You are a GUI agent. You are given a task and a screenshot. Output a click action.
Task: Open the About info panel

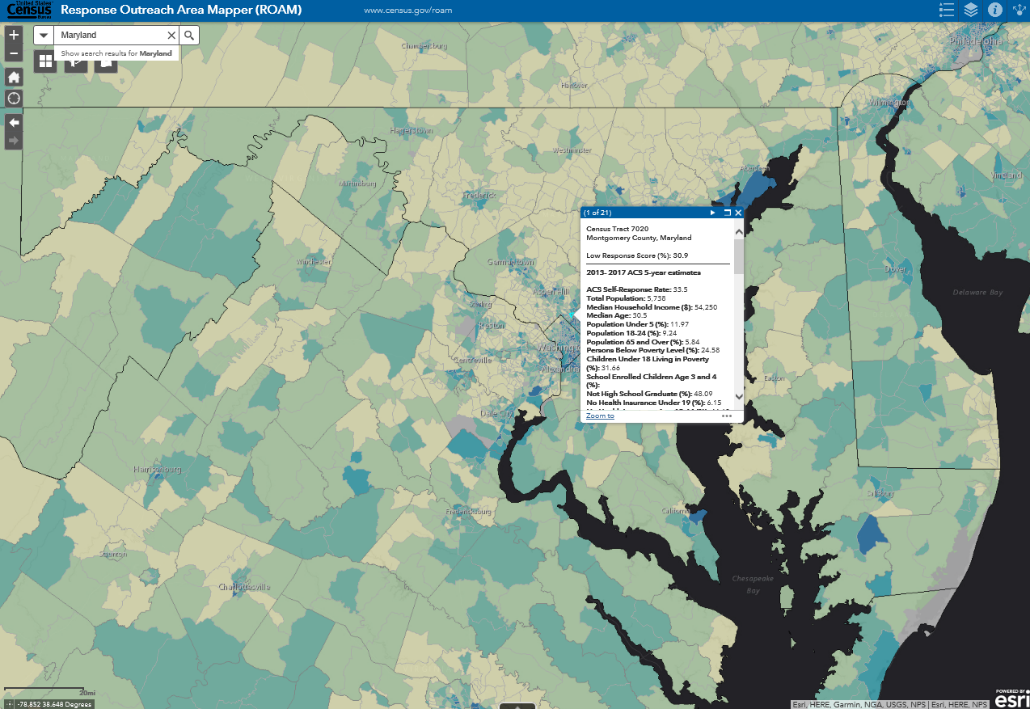tap(995, 10)
